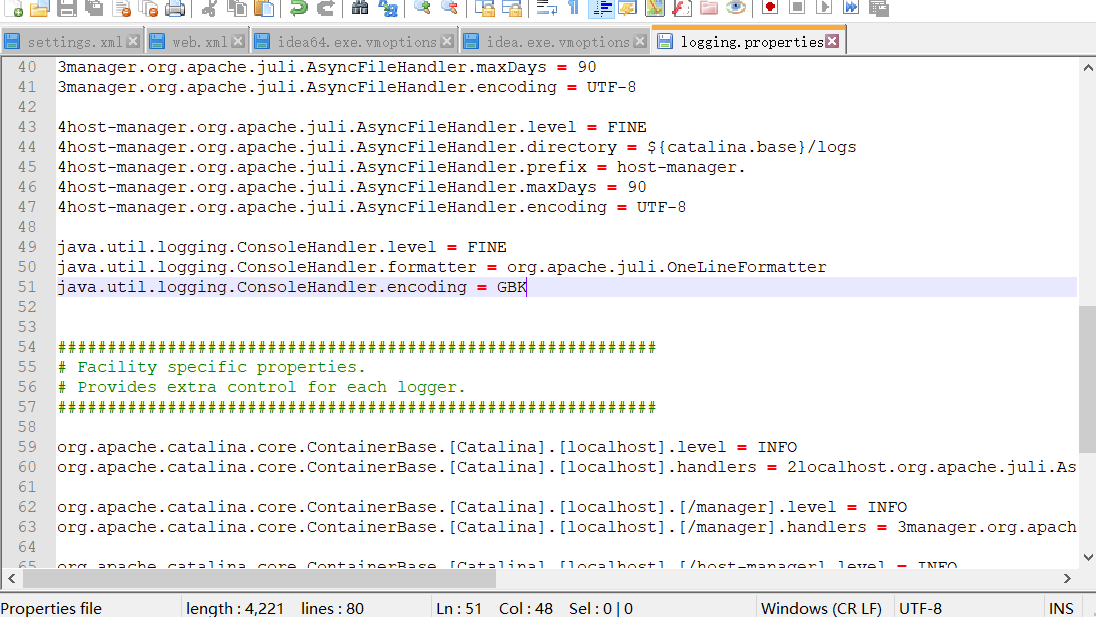
Task: Play back the recorded macro
Action: 824,8
